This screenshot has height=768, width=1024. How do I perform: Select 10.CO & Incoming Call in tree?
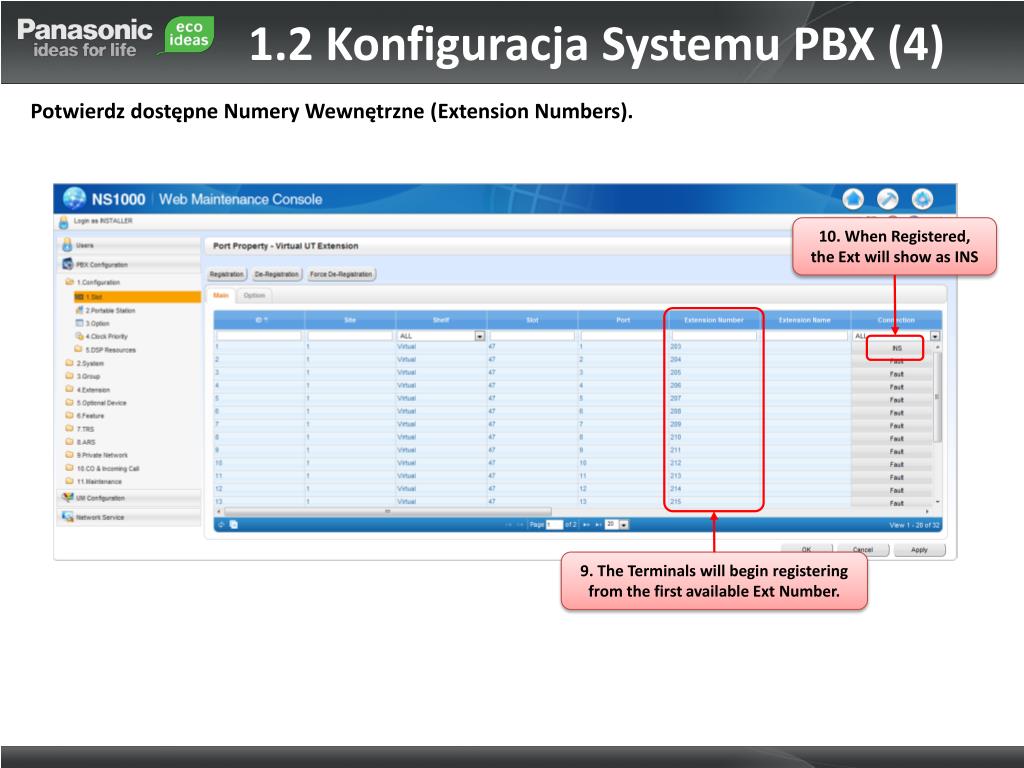(108, 468)
